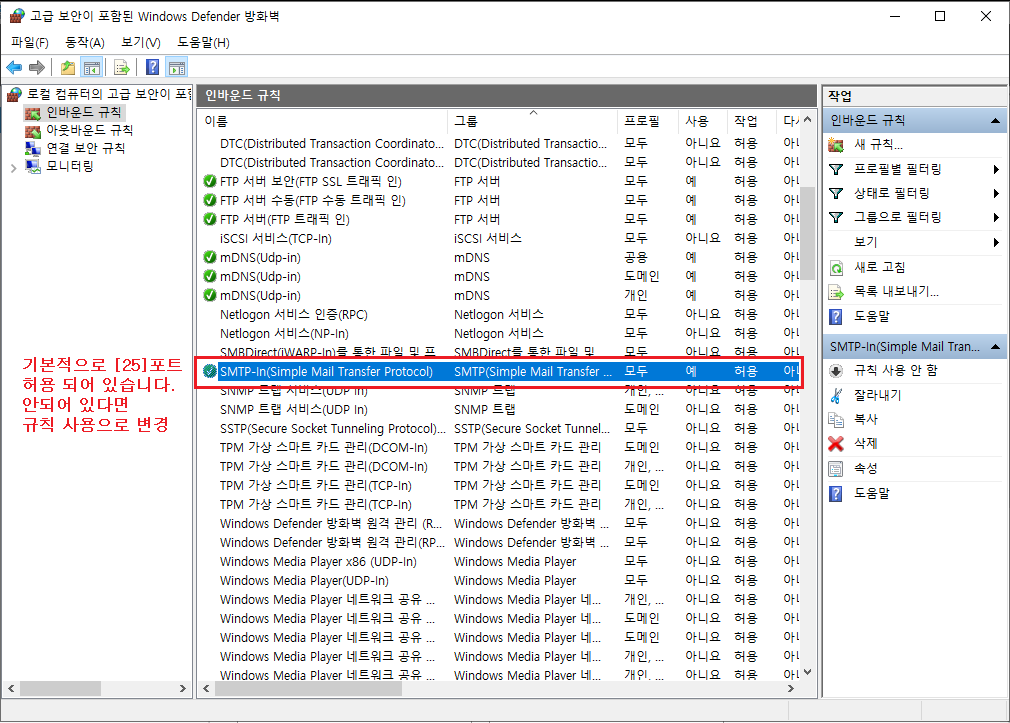The height and width of the screenshot is (723, 1010).
Task: Open the 파일(F) menu
Action: 30,43
